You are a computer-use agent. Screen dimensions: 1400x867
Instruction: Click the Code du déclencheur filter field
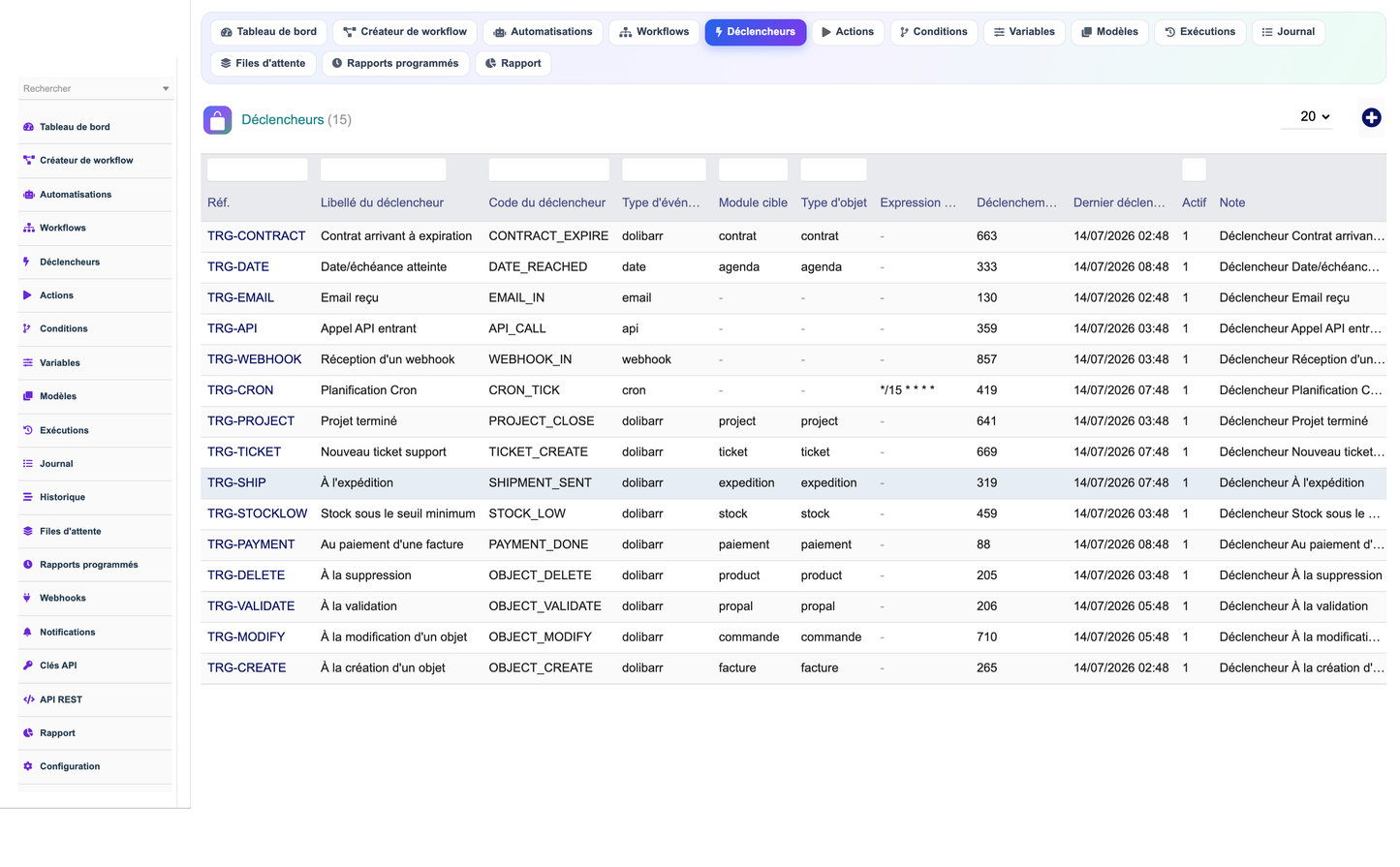pyautogui.click(x=548, y=170)
